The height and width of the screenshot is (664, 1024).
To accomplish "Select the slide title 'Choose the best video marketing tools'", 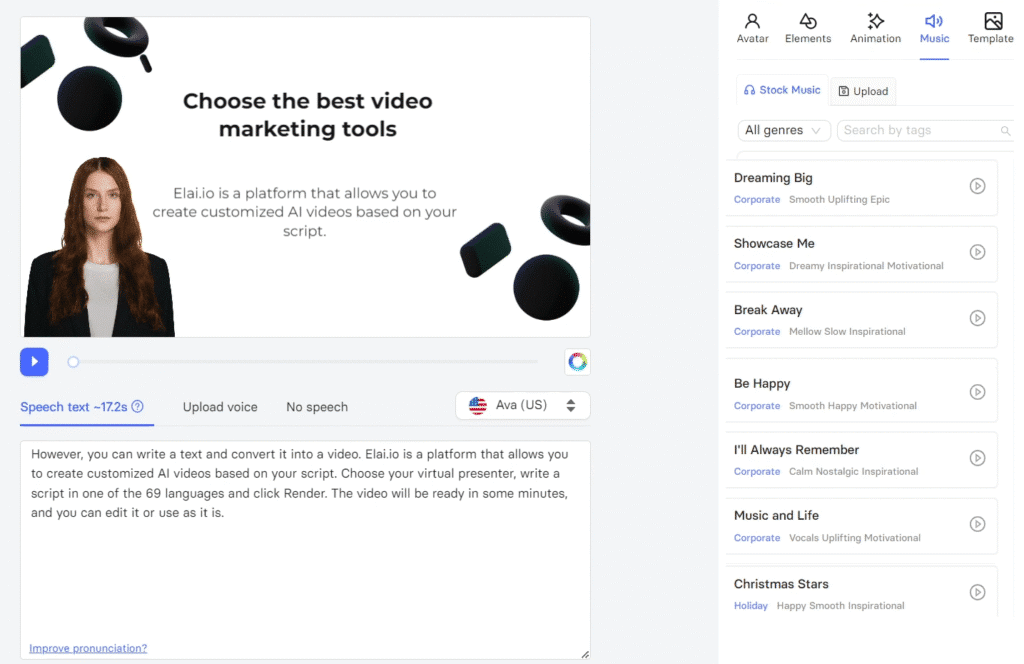I will point(308,115).
